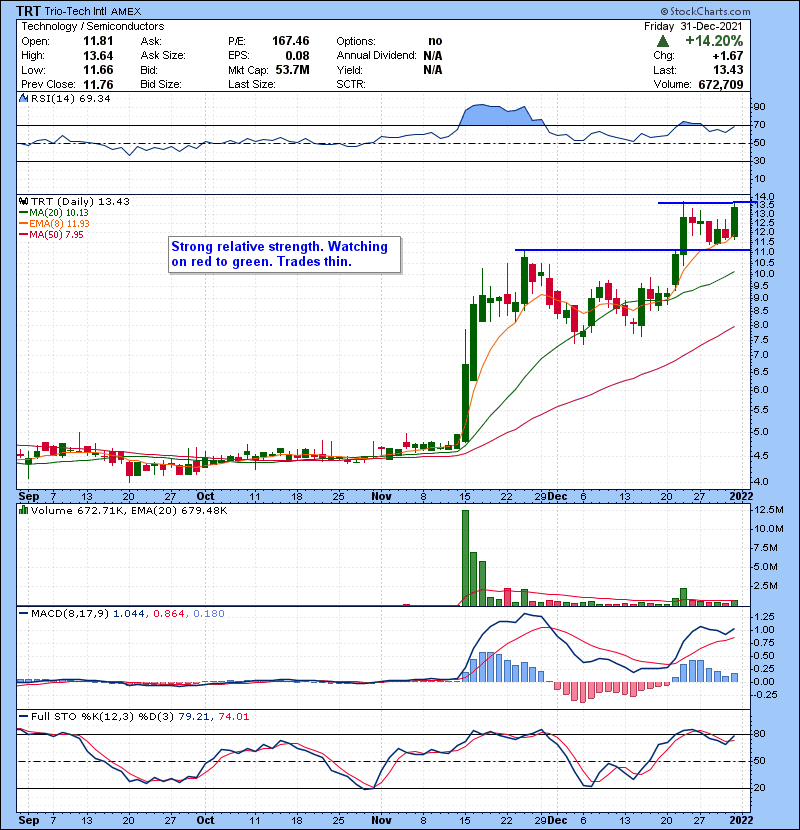The height and width of the screenshot is (830, 800).
Task: Click the Options value no
Action: (x=435, y=41)
